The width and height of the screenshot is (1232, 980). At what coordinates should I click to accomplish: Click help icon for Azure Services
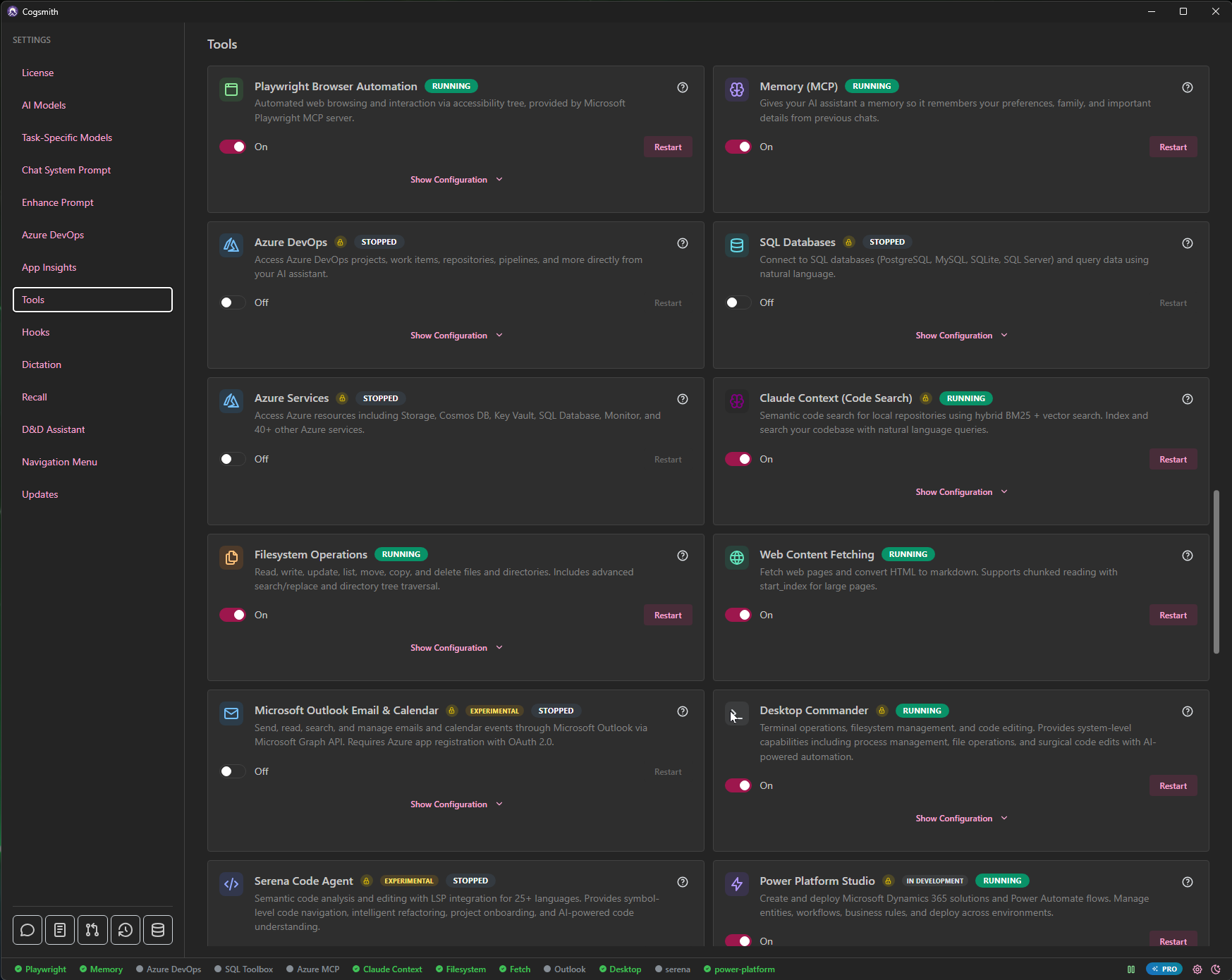click(x=683, y=399)
